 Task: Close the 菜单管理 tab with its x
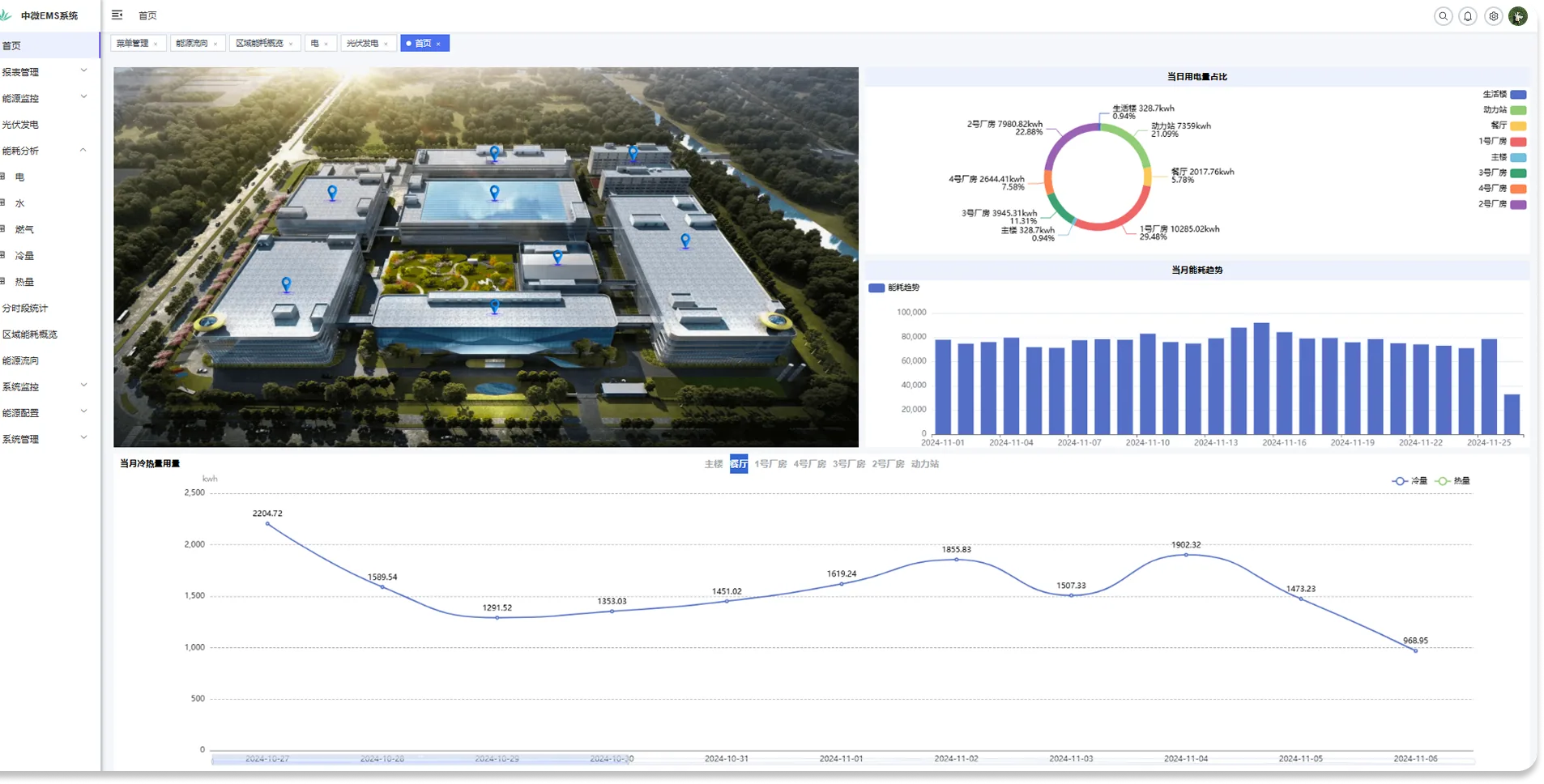[x=156, y=44]
